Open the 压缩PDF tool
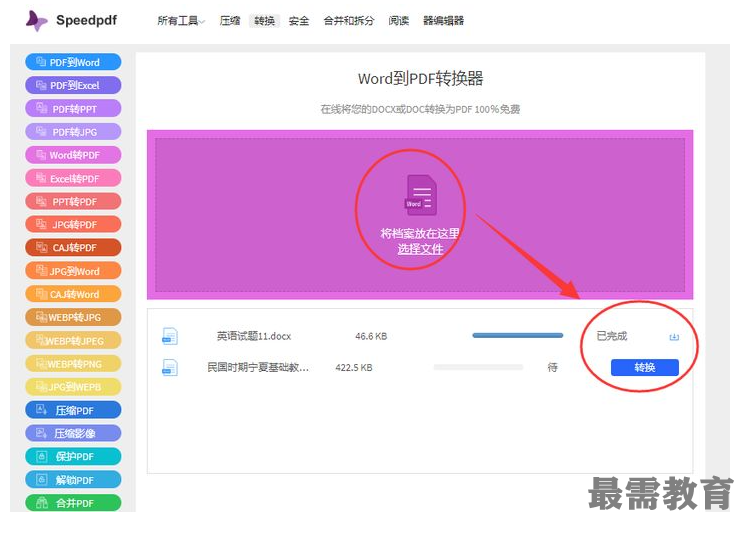Image resolution: width=740 pixels, height=533 pixels. 73,410
